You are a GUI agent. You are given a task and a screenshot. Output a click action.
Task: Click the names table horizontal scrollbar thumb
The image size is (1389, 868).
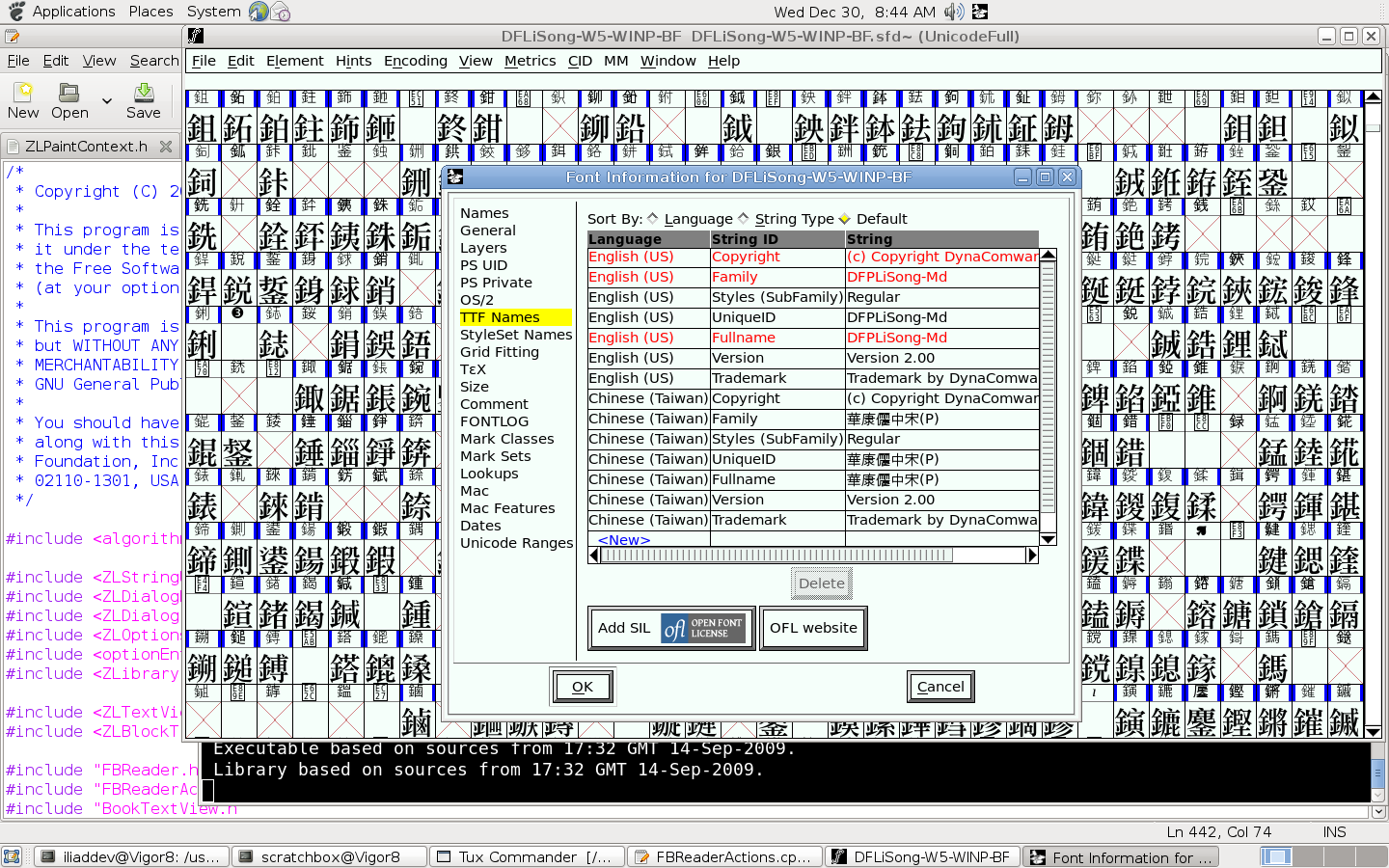coord(776,556)
